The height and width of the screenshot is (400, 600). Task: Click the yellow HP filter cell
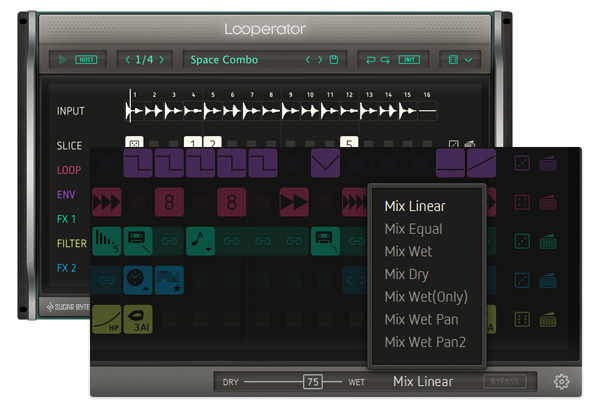point(107,319)
